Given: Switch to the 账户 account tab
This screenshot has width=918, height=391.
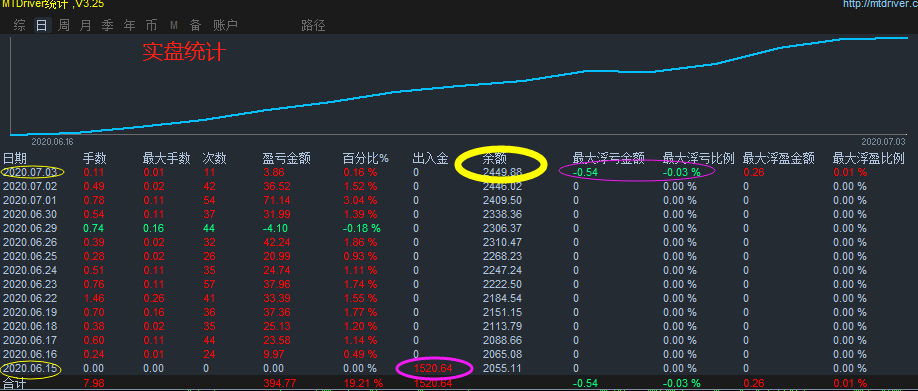Looking at the screenshot, I should tap(225, 26).
